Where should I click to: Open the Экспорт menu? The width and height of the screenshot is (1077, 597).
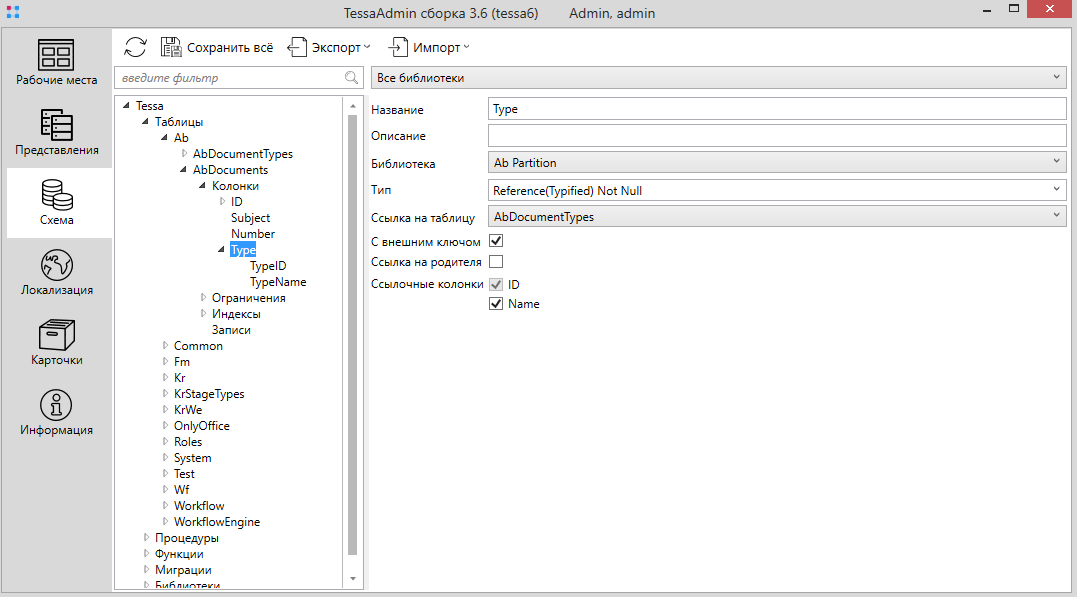tap(330, 48)
